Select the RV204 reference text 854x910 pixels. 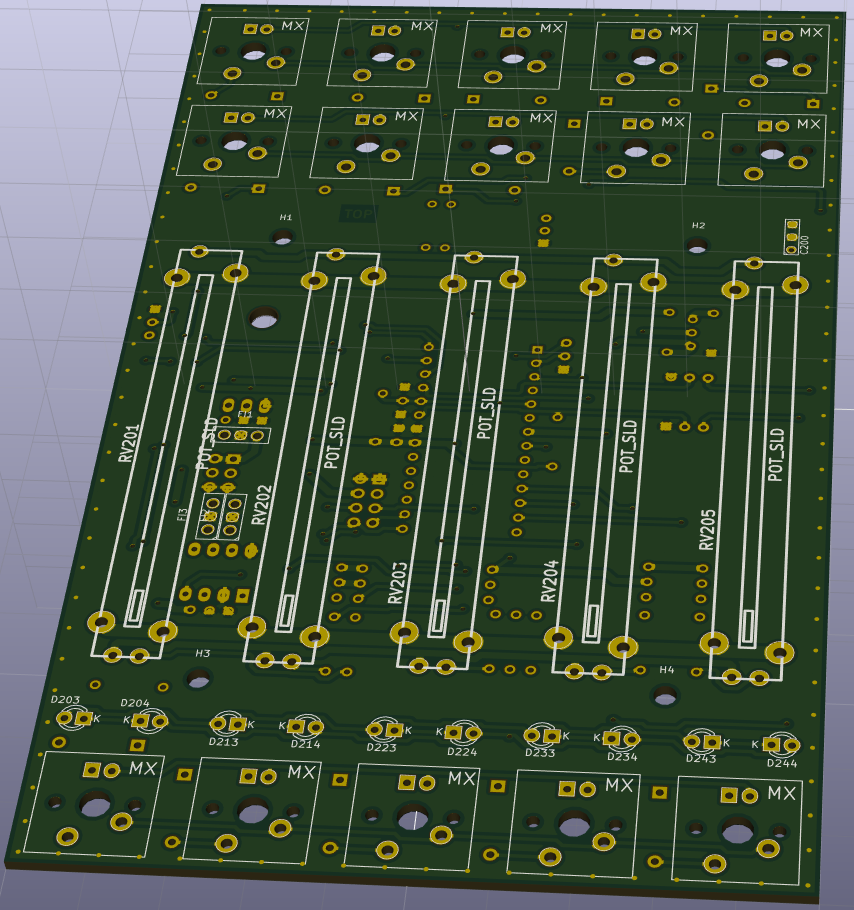(549, 581)
